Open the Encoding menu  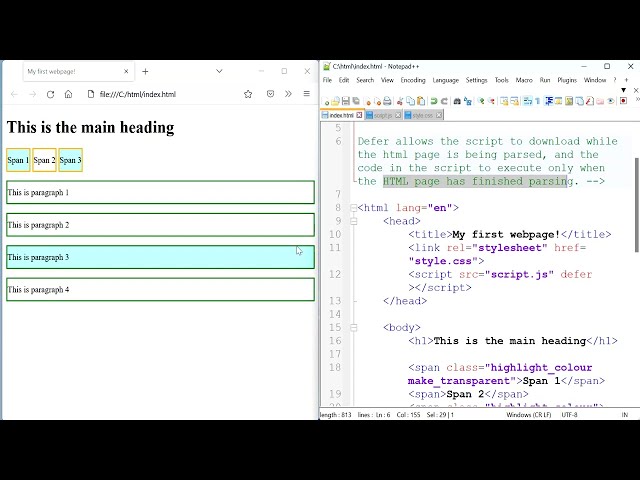(x=413, y=80)
